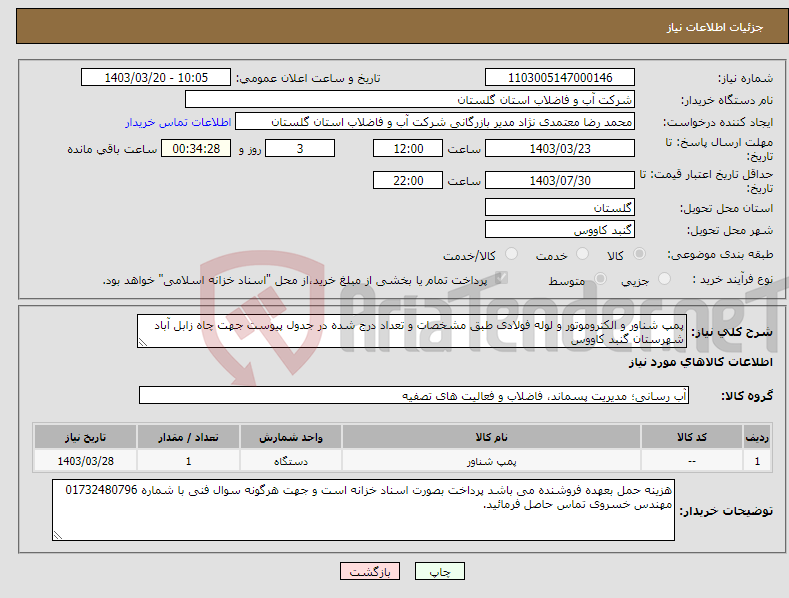Click the announcement date field 1403/03/20 - 10:05
The height and width of the screenshot is (598, 789).
point(156,78)
